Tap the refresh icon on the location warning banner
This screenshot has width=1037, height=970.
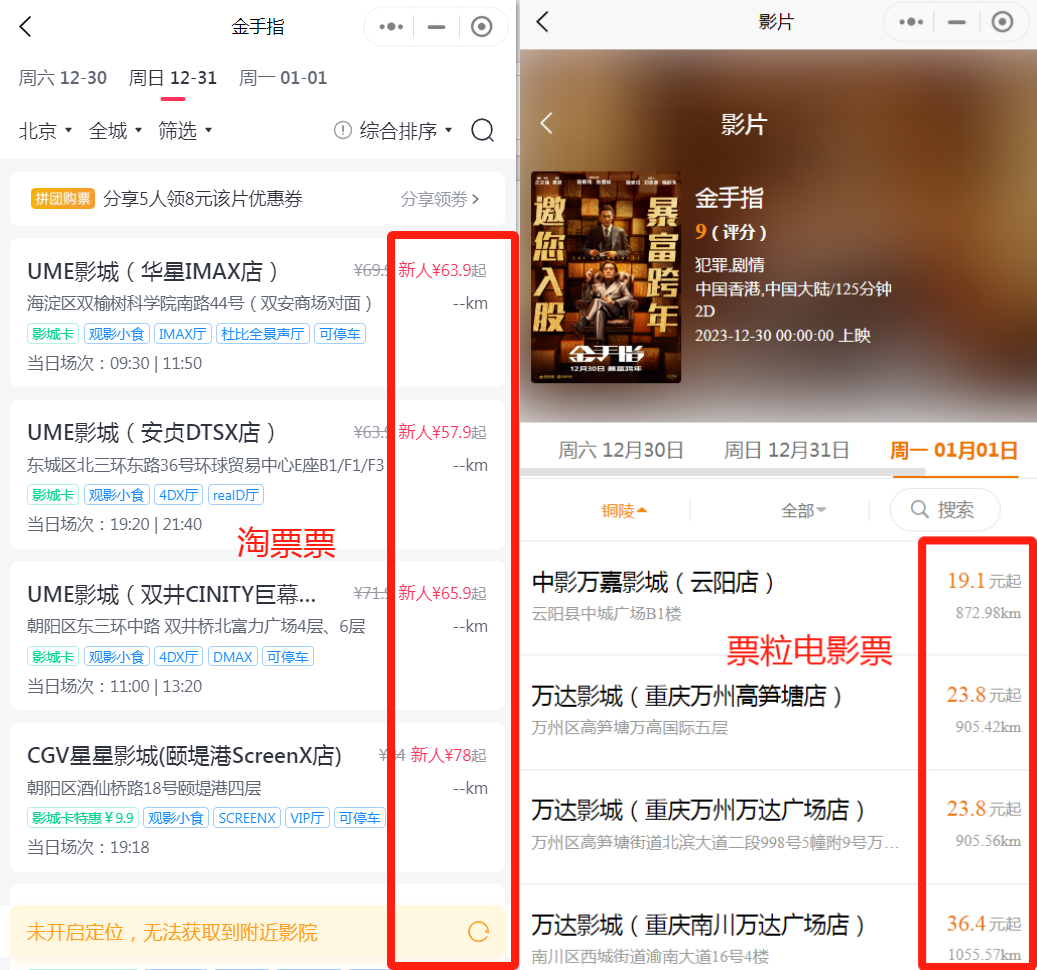478,932
